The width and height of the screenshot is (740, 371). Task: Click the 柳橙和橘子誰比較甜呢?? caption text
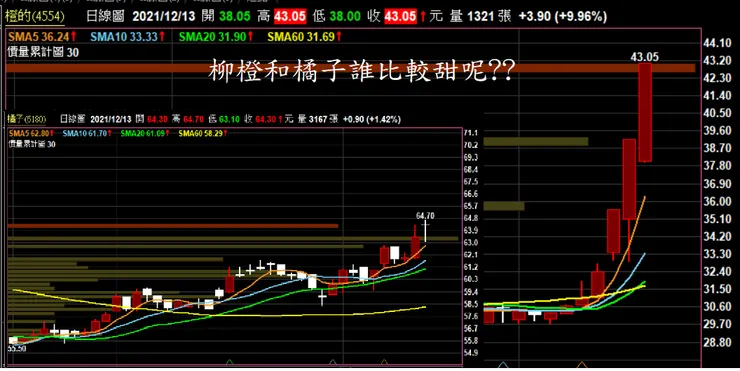(361, 72)
